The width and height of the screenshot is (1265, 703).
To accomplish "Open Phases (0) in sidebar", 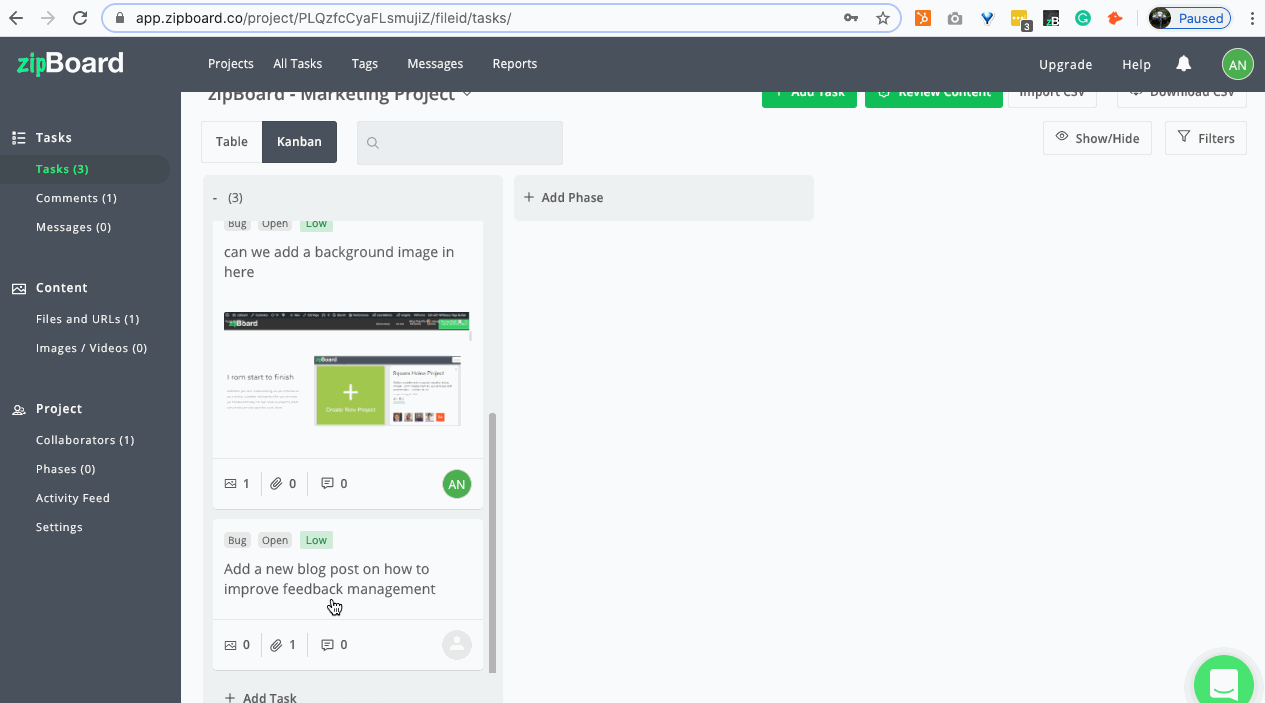I will click(65, 469).
